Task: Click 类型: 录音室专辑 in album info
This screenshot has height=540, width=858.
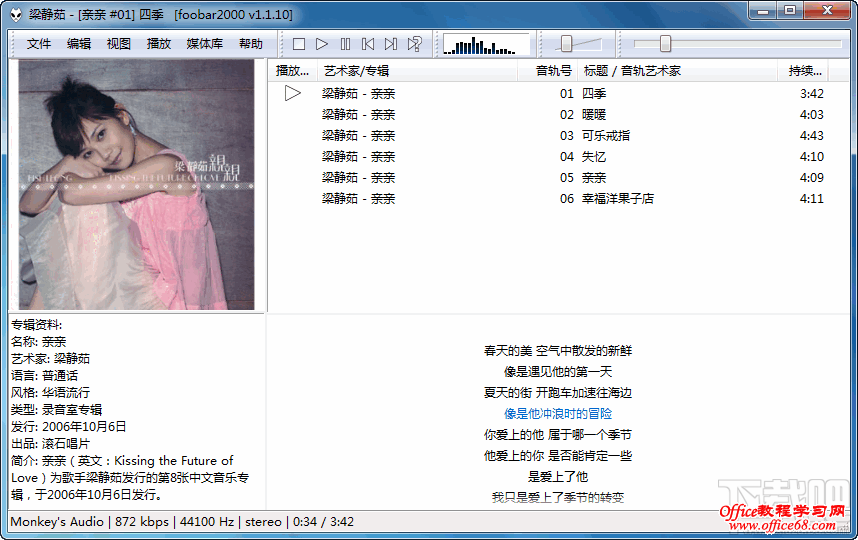Action: pos(56,410)
